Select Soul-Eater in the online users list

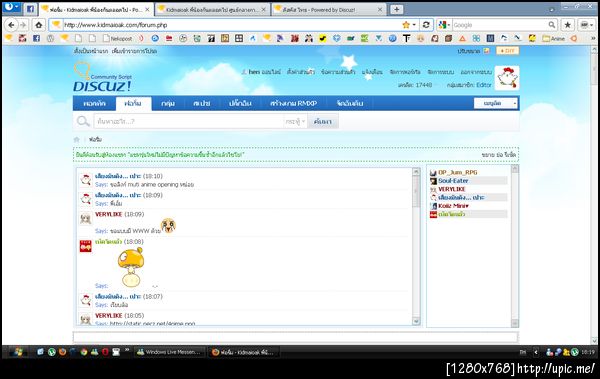coord(453,181)
